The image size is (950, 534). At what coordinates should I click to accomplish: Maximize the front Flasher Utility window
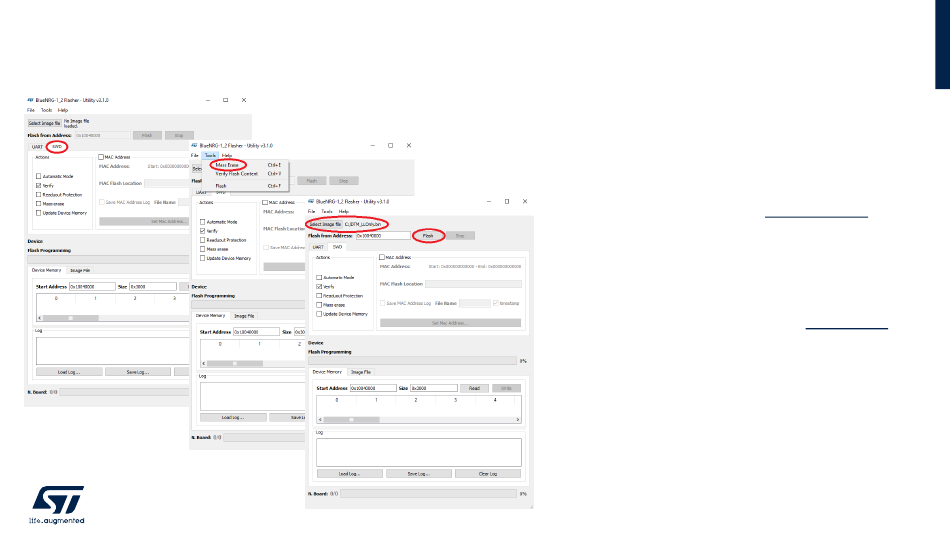click(506, 201)
